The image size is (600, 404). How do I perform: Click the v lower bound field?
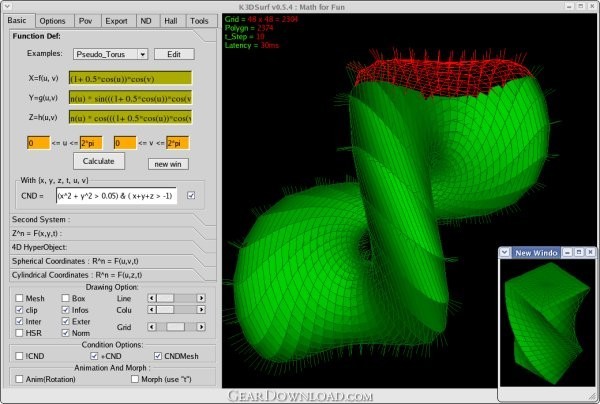point(125,143)
